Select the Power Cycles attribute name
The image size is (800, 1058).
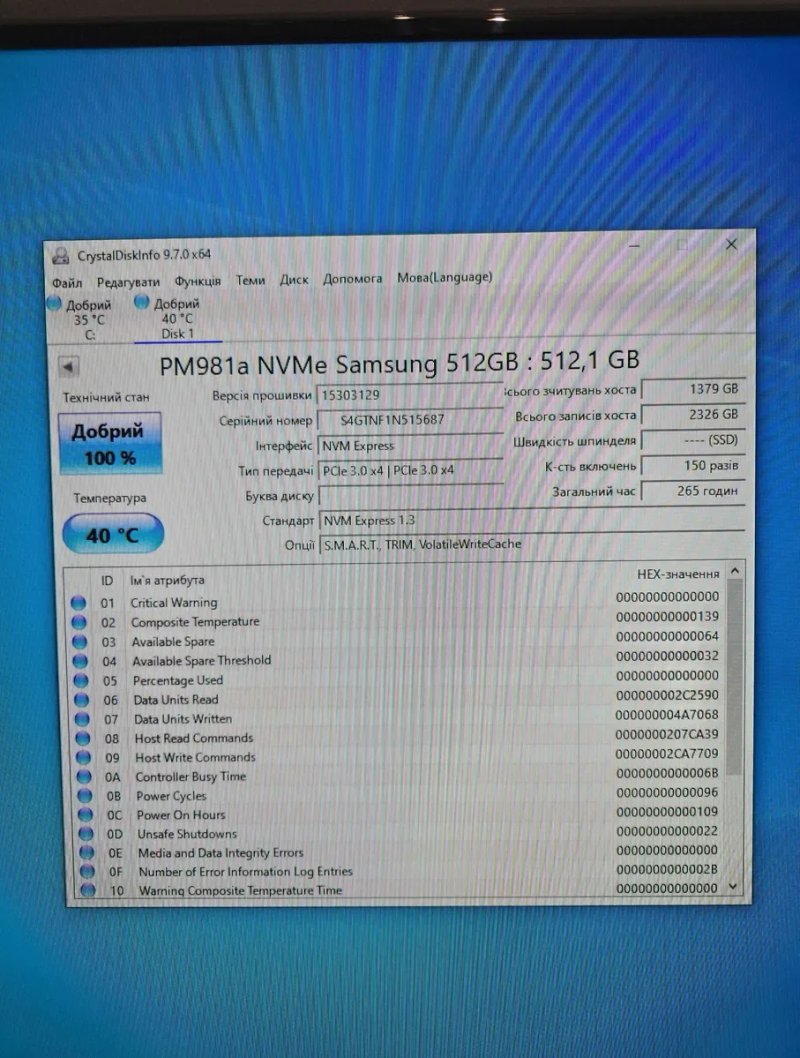171,796
